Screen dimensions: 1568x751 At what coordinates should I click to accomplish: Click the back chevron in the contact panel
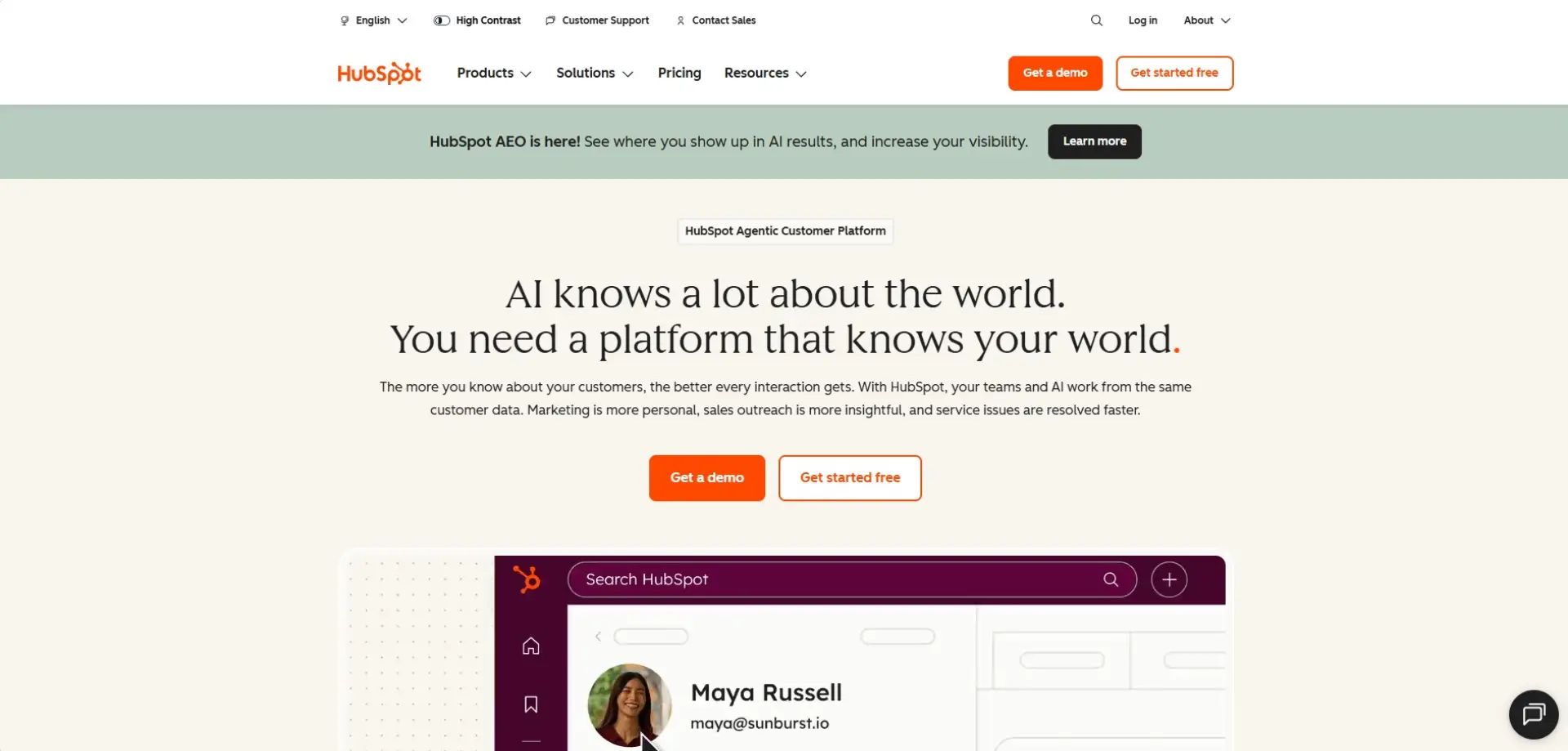(x=598, y=637)
